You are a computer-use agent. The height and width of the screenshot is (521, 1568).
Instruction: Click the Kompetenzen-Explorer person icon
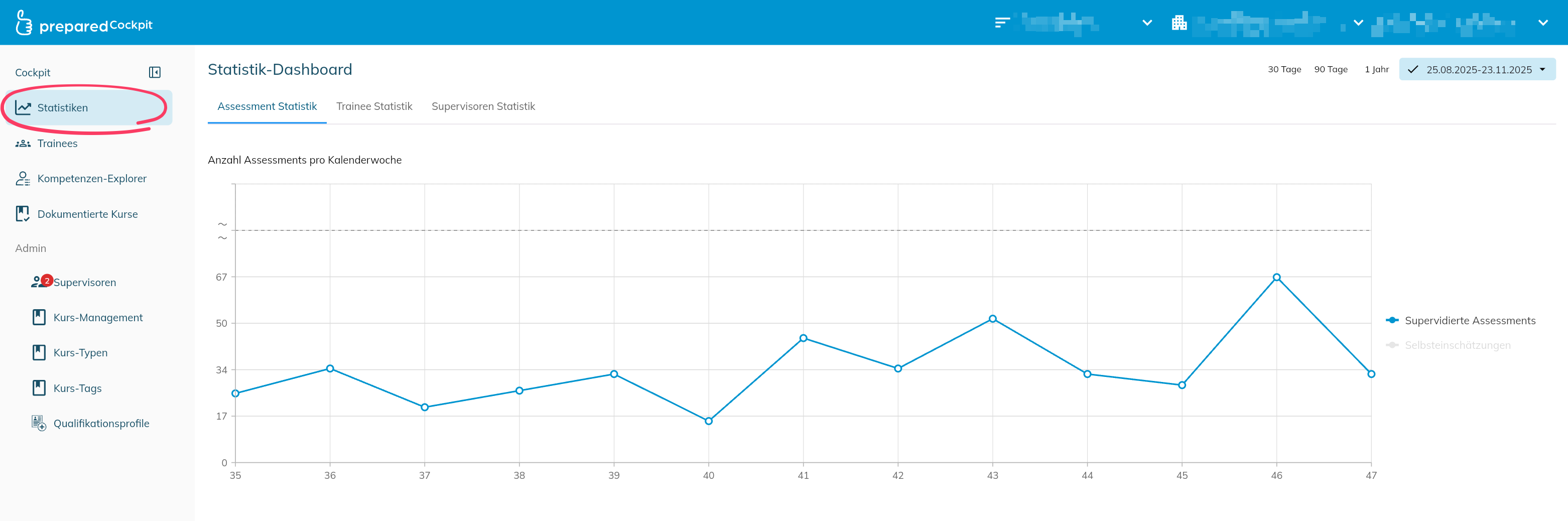(x=23, y=178)
